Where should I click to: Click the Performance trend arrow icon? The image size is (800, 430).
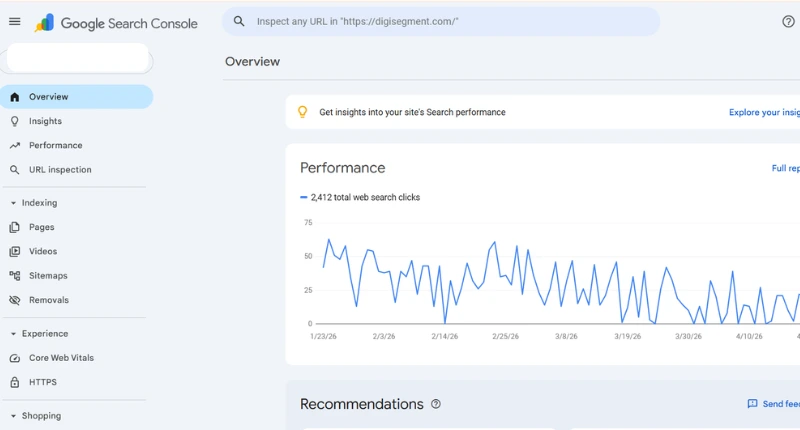[x=14, y=145]
